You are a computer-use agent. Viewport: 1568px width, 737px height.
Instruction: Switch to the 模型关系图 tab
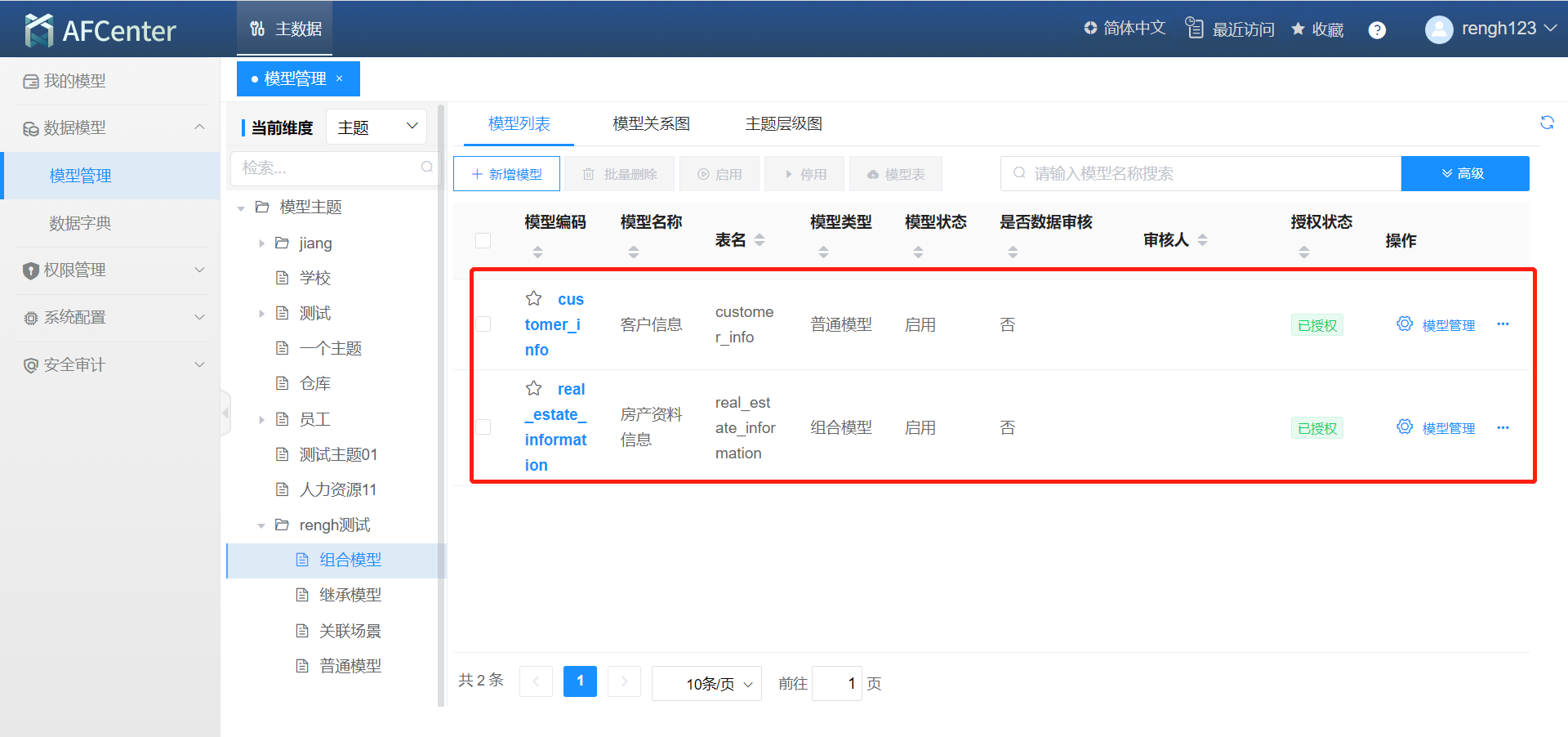pyautogui.click(x=651, y=124)
